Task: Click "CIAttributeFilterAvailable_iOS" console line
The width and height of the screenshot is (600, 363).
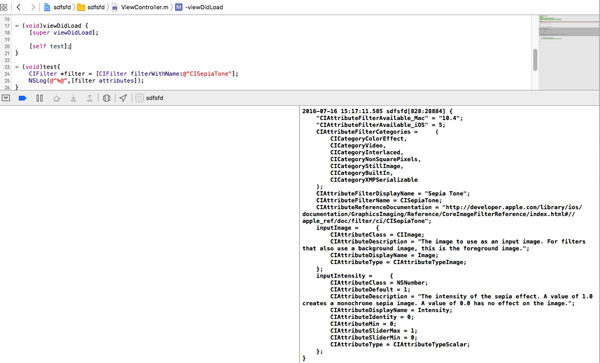Action: pos(380,125)
